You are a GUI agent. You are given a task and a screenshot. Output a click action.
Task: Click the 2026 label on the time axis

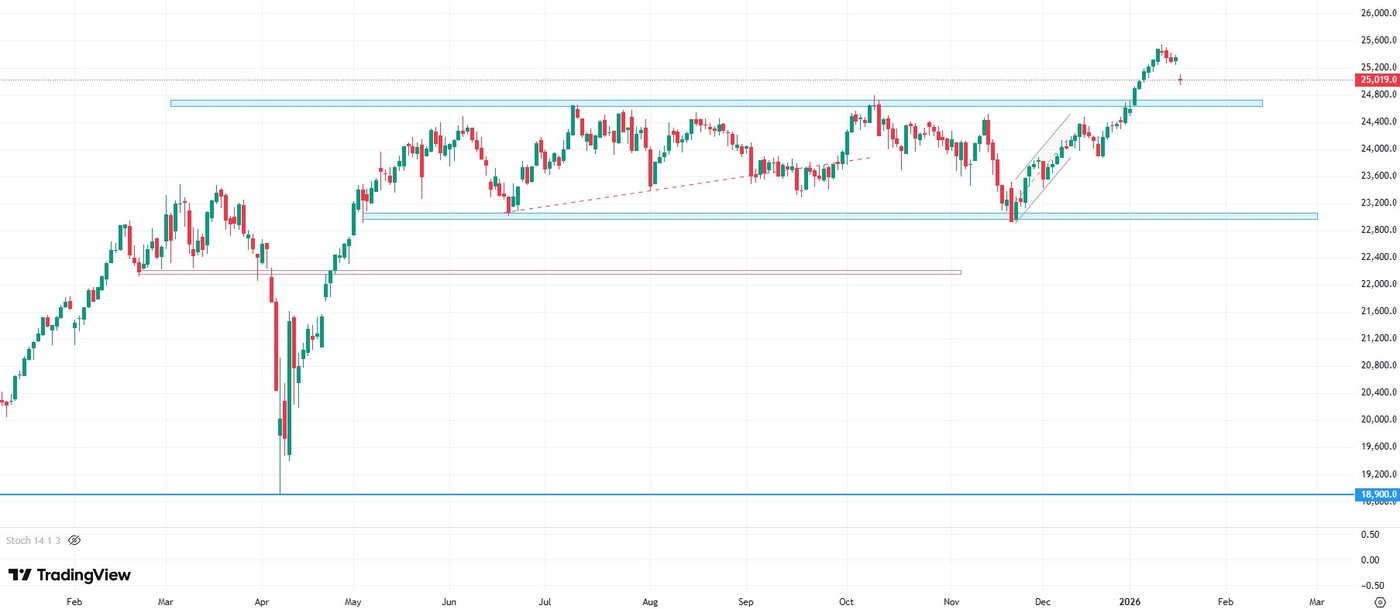click(1131, 602)
